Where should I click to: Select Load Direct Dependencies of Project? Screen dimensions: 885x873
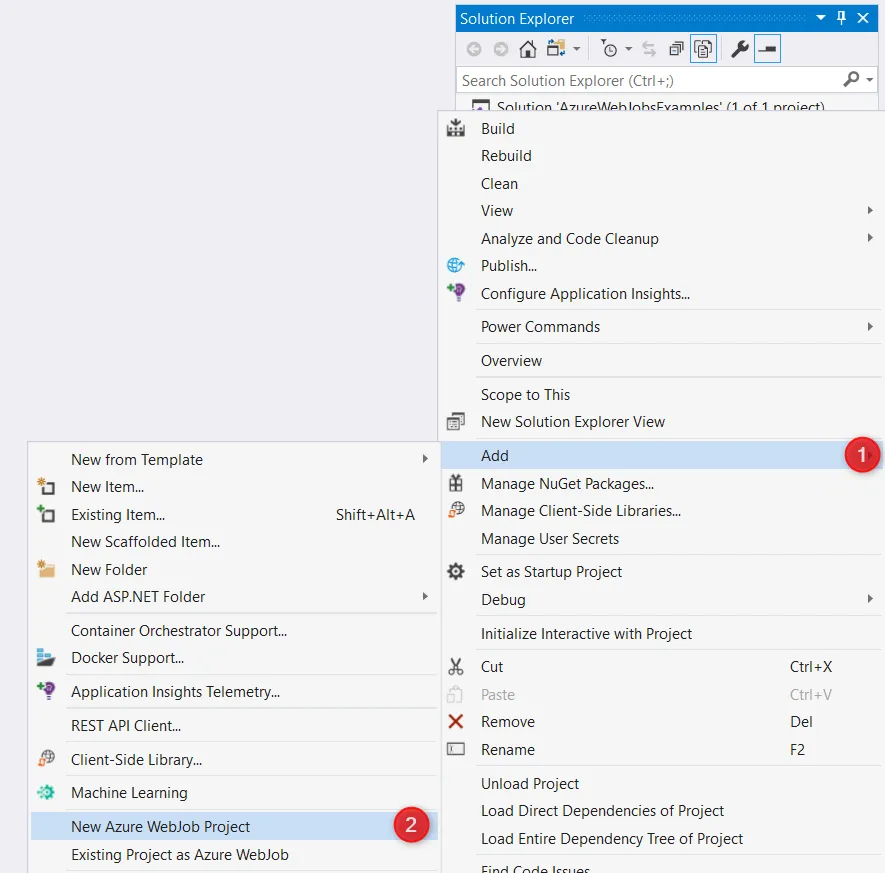coord(661,811)
